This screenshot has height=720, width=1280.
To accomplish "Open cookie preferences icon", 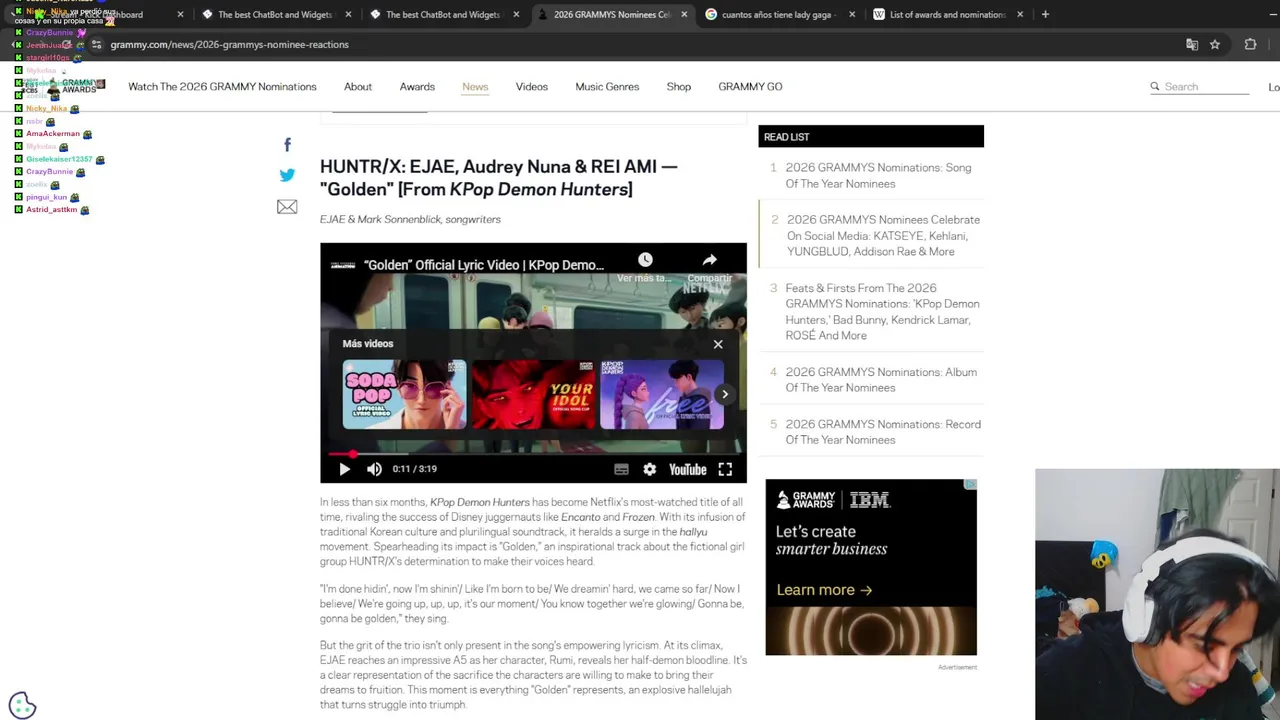I will [x=22, y=705].
